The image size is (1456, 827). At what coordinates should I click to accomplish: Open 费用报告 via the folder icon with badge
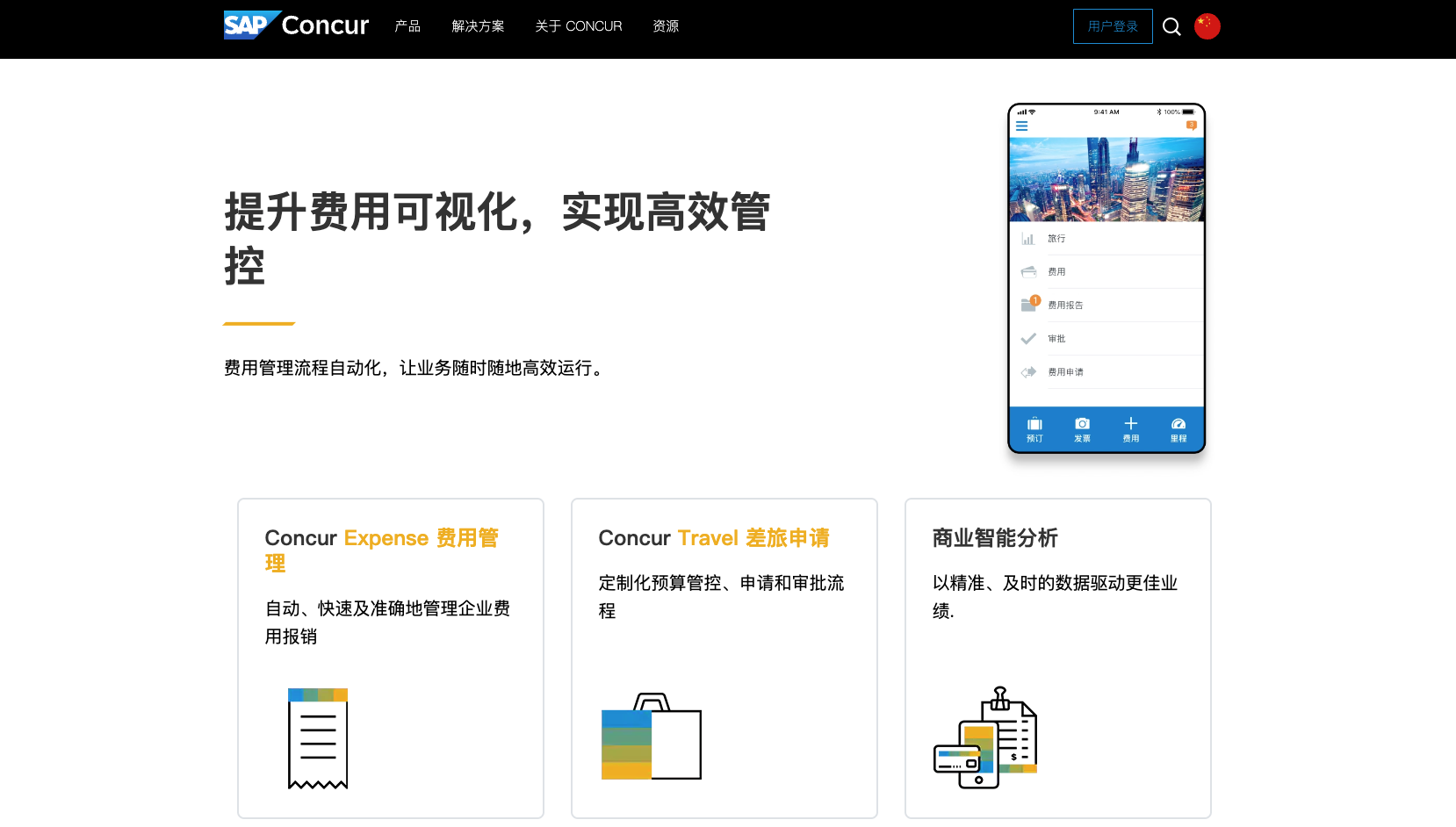click(1029, 305)
